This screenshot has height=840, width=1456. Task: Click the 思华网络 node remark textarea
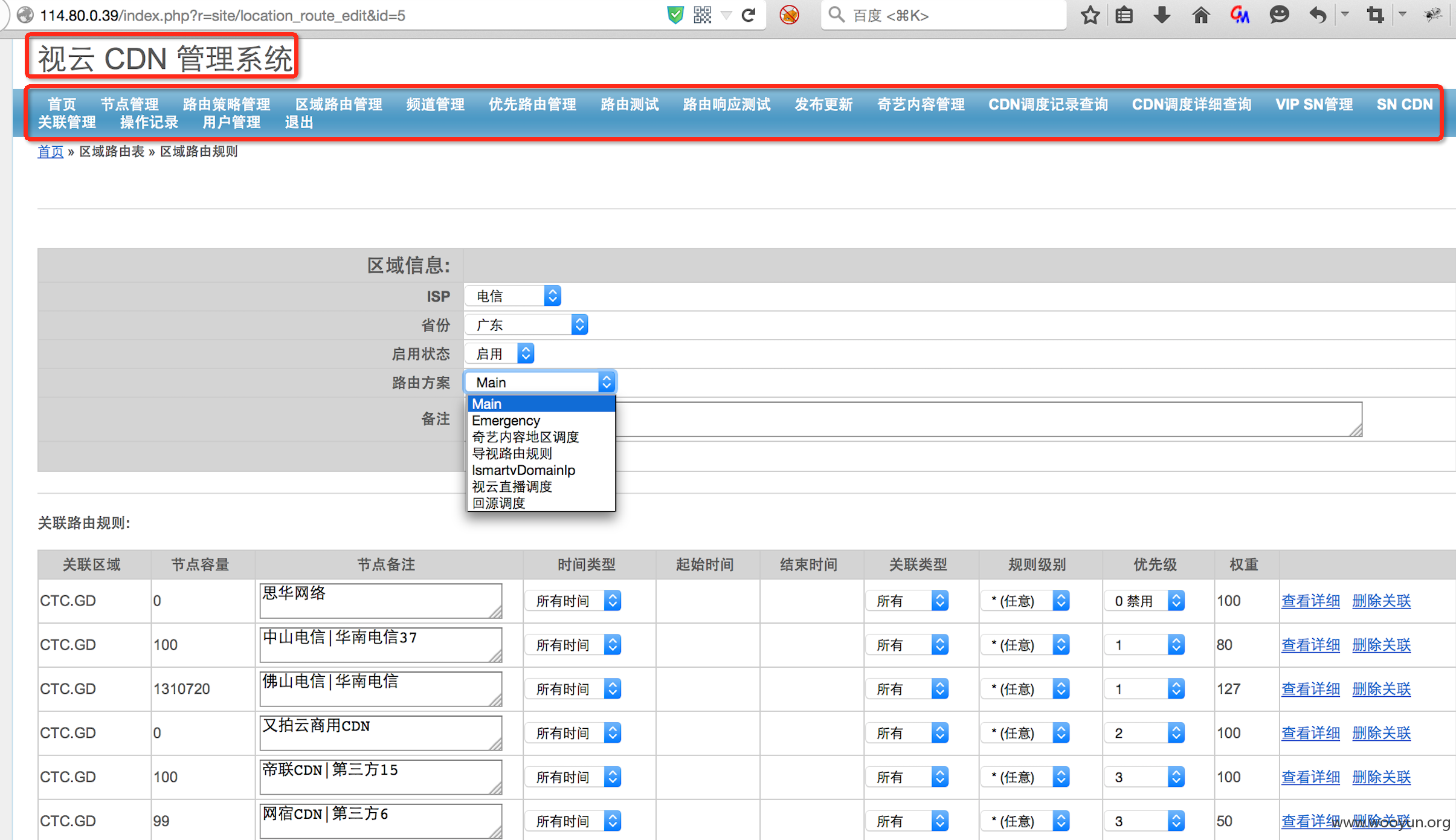[381, 601]
